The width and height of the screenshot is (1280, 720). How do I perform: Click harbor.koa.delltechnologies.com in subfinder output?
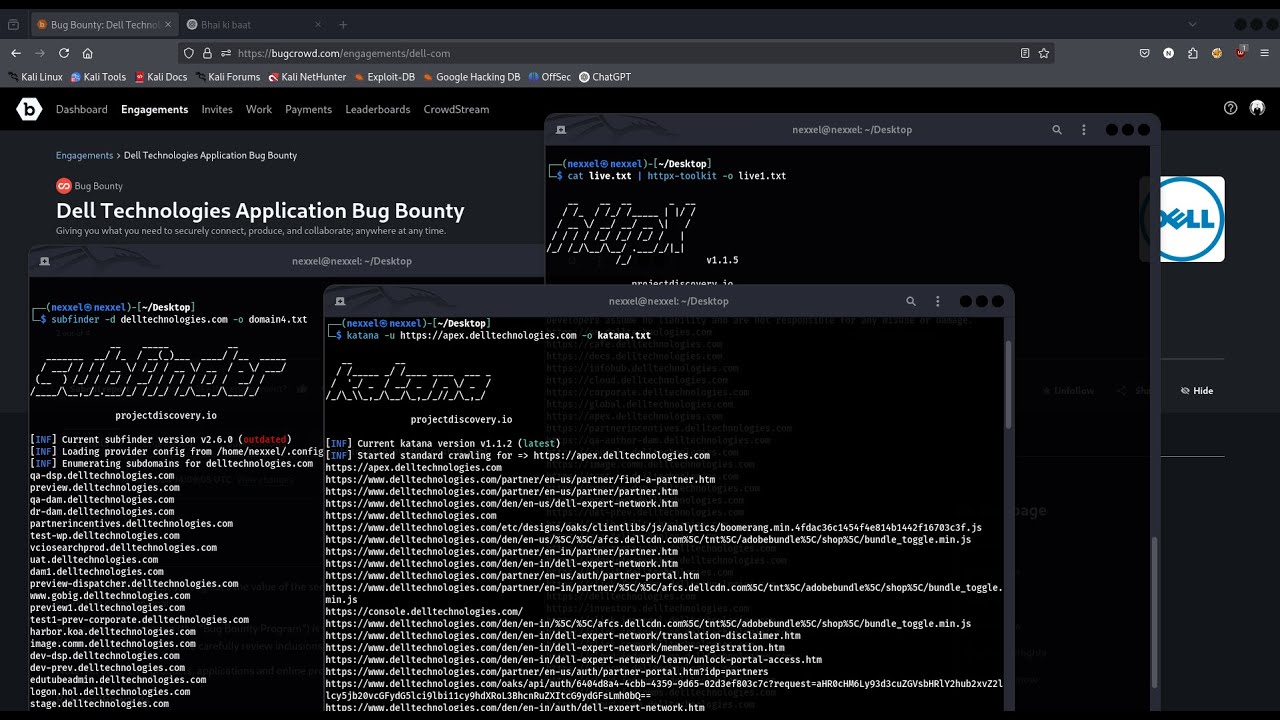(x=113, y=632)
